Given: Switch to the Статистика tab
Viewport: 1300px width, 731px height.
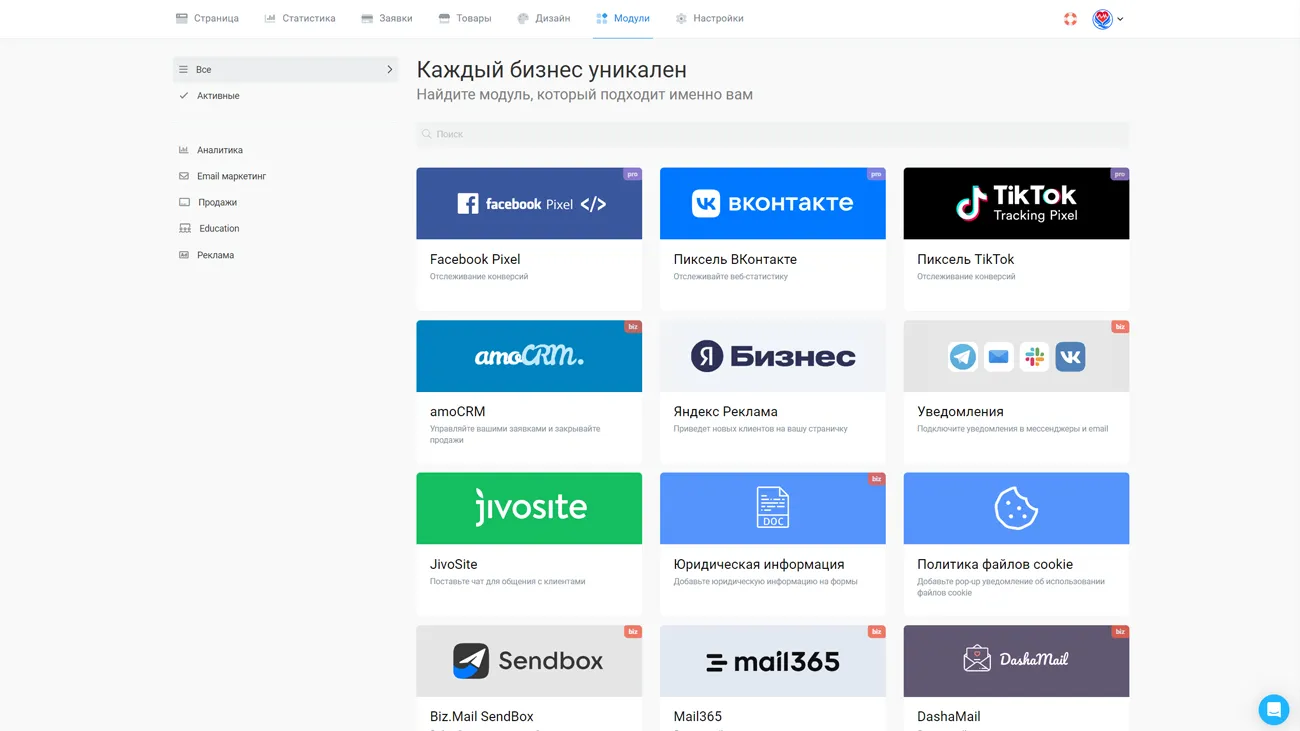Looking at the screenshot, I should (x=300, y=19).
